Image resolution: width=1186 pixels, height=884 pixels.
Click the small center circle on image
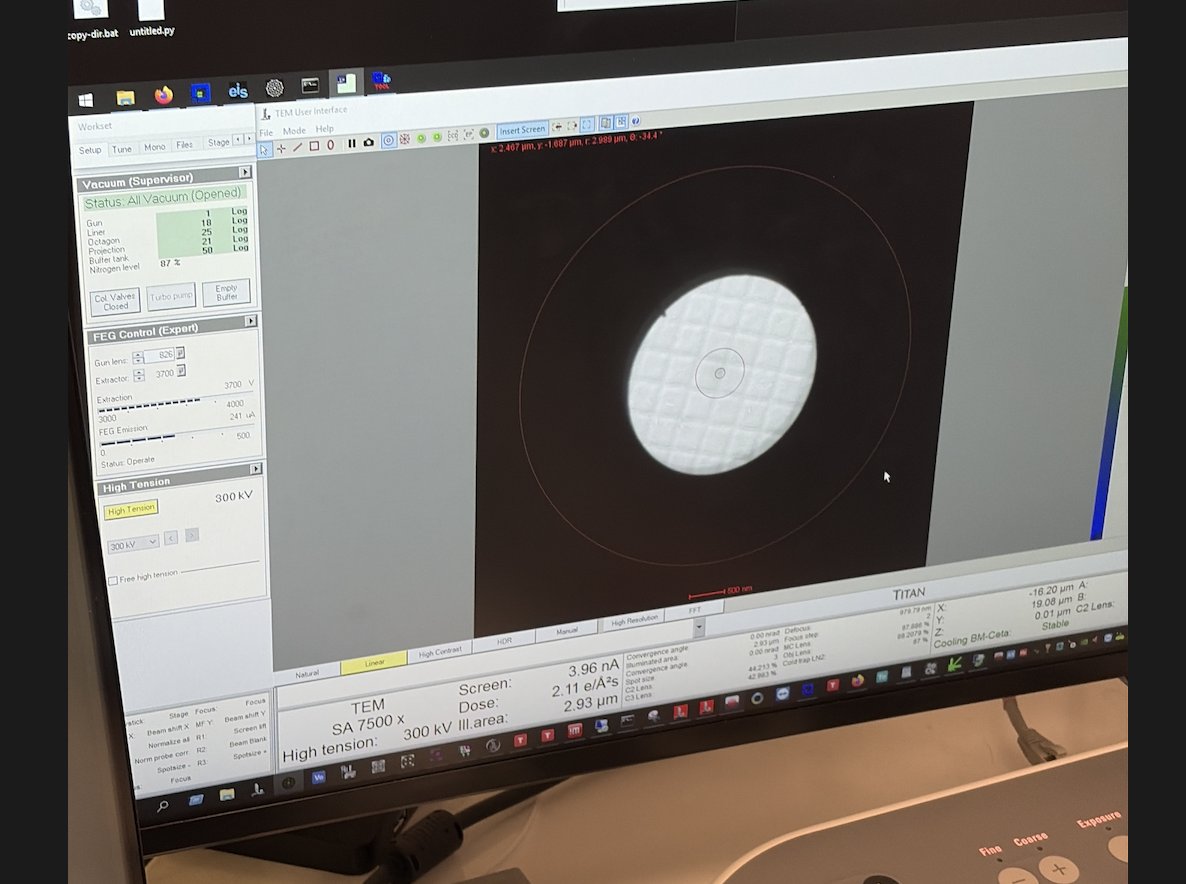pyautogui.click(x=720, y=373)
